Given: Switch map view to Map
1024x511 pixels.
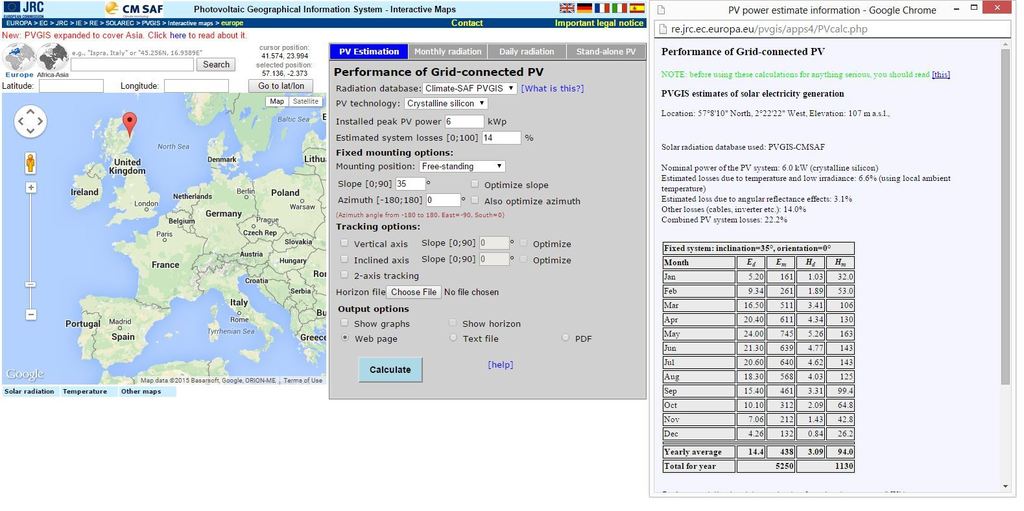Looking at the screenshot, I should pyautogui.click(x=277, y=102).
